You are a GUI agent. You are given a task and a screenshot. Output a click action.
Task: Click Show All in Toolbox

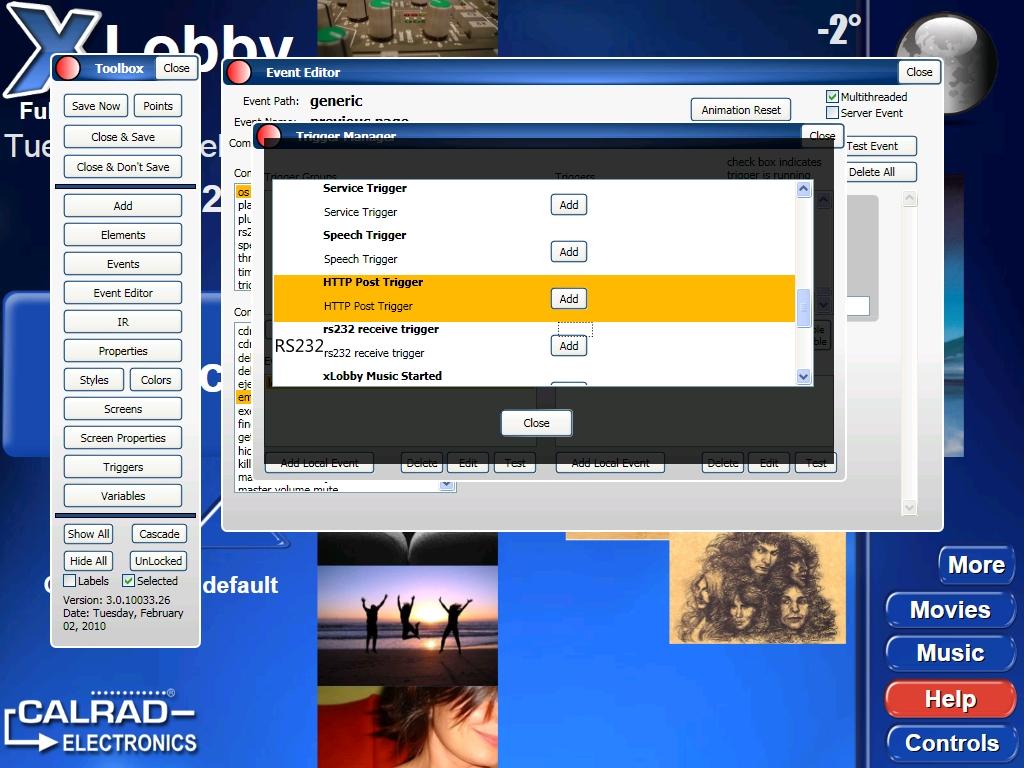89,534
